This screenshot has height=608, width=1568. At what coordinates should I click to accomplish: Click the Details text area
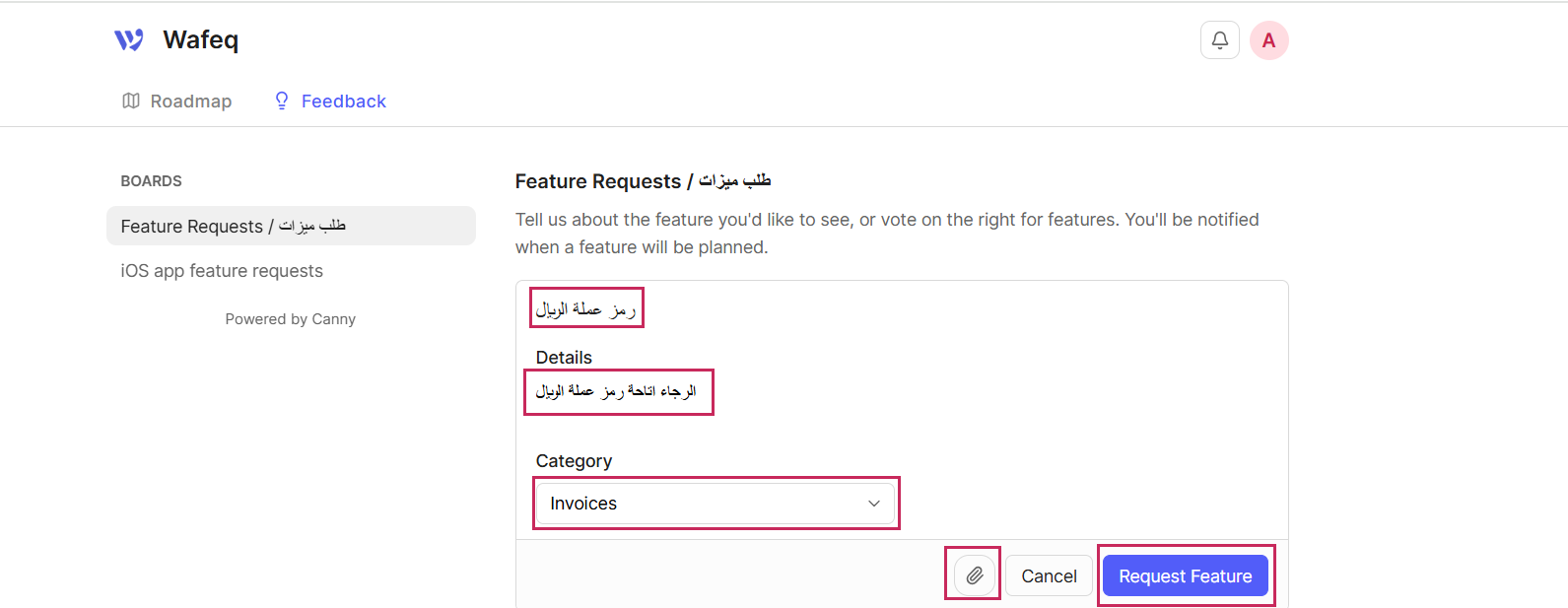[x=618, y=391]
